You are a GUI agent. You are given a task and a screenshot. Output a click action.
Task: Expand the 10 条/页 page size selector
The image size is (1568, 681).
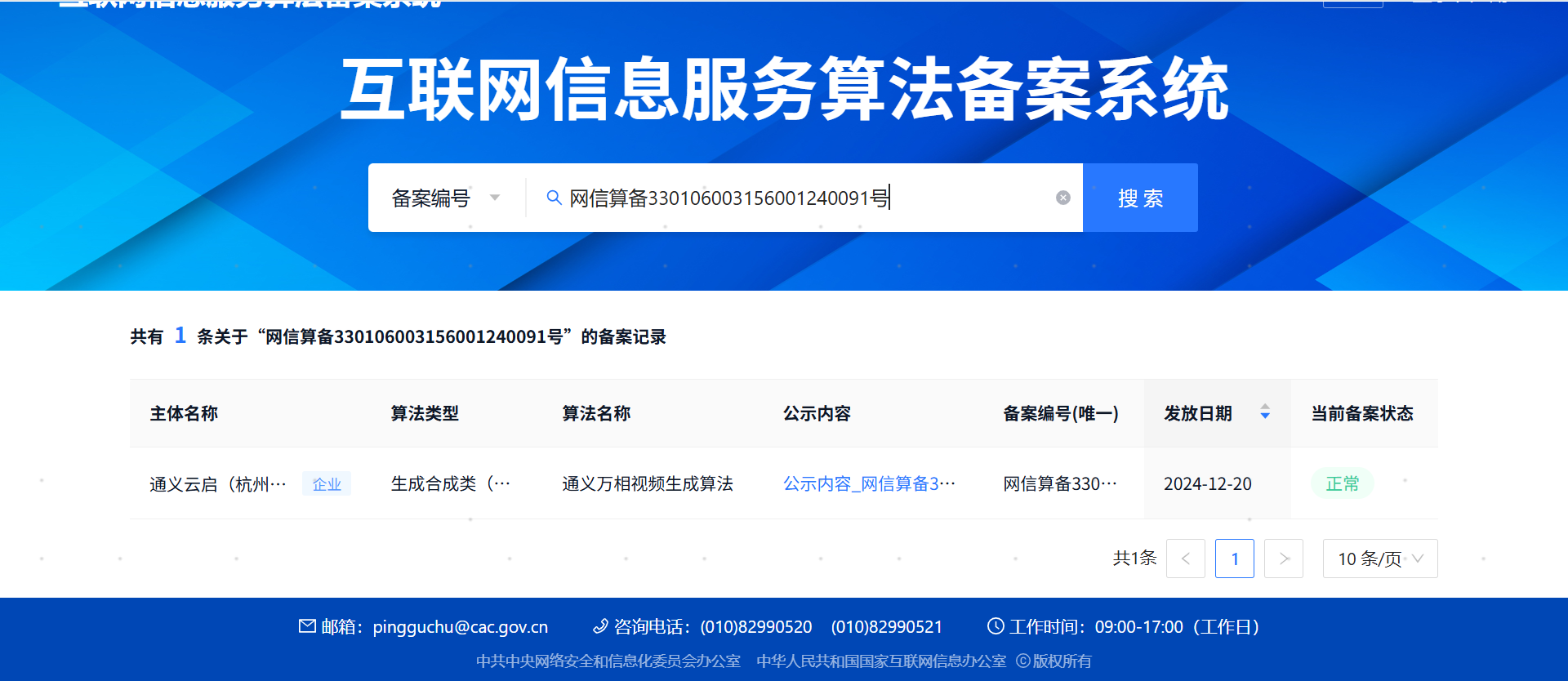[x=1380, y=559]
